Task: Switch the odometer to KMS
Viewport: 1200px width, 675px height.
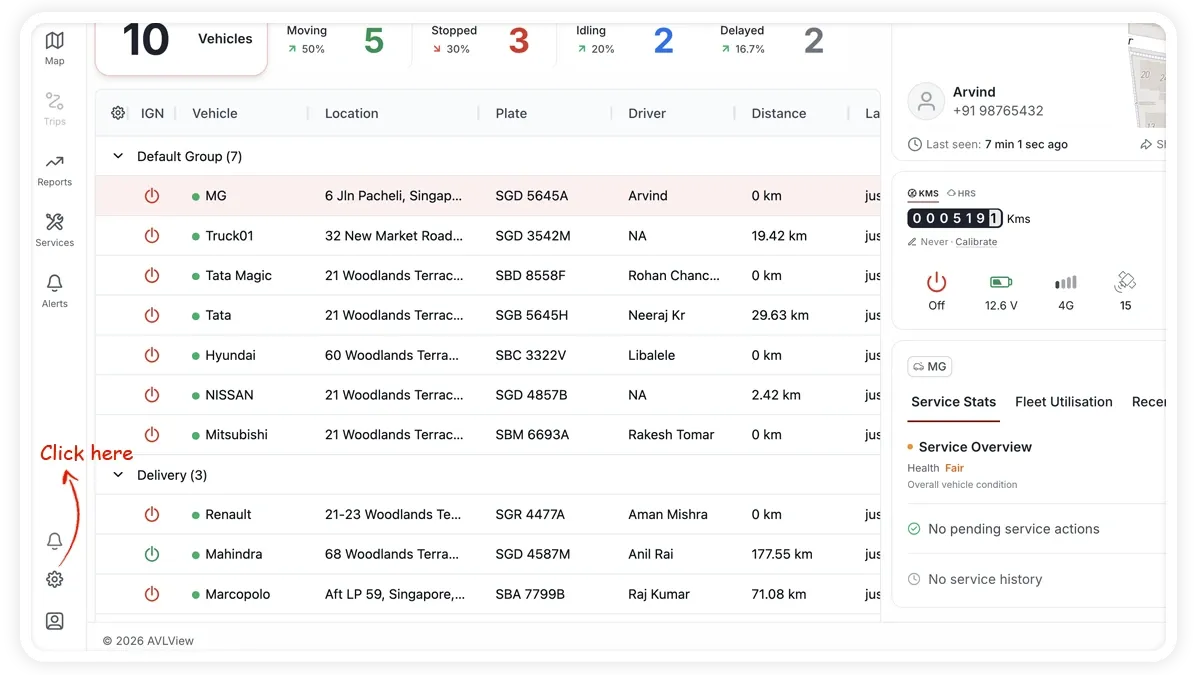Action: [923, 193]
